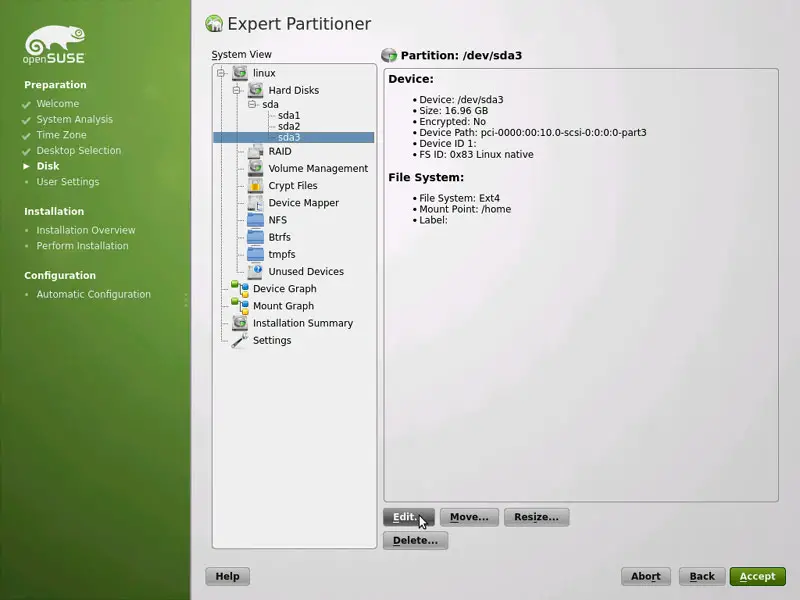Image resolution: width=800 pixels, height=600 pixels.
Task: Click the Settings wrench icon
Action: [239, 340]
